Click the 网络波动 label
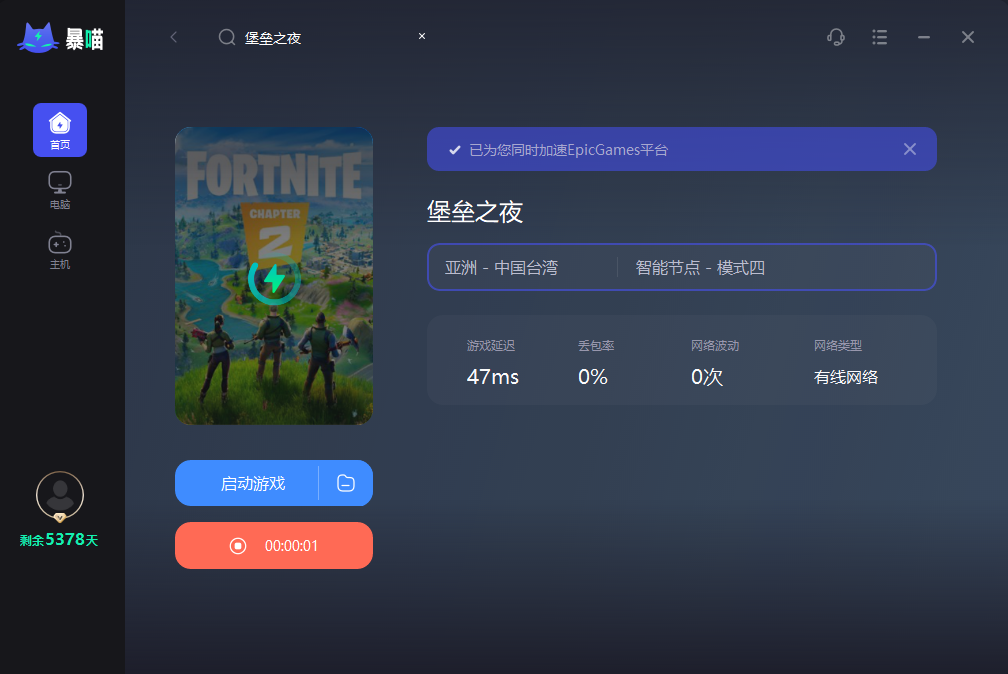The image size is (1008, 674). click(x=715, y=346)
